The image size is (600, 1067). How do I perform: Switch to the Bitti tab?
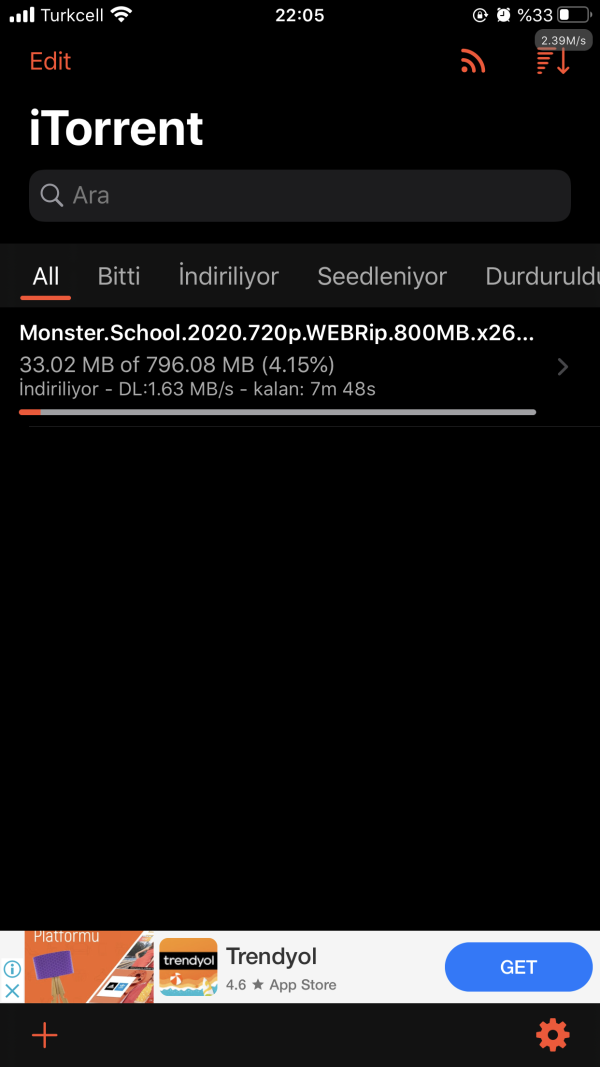tap(119, 277)
